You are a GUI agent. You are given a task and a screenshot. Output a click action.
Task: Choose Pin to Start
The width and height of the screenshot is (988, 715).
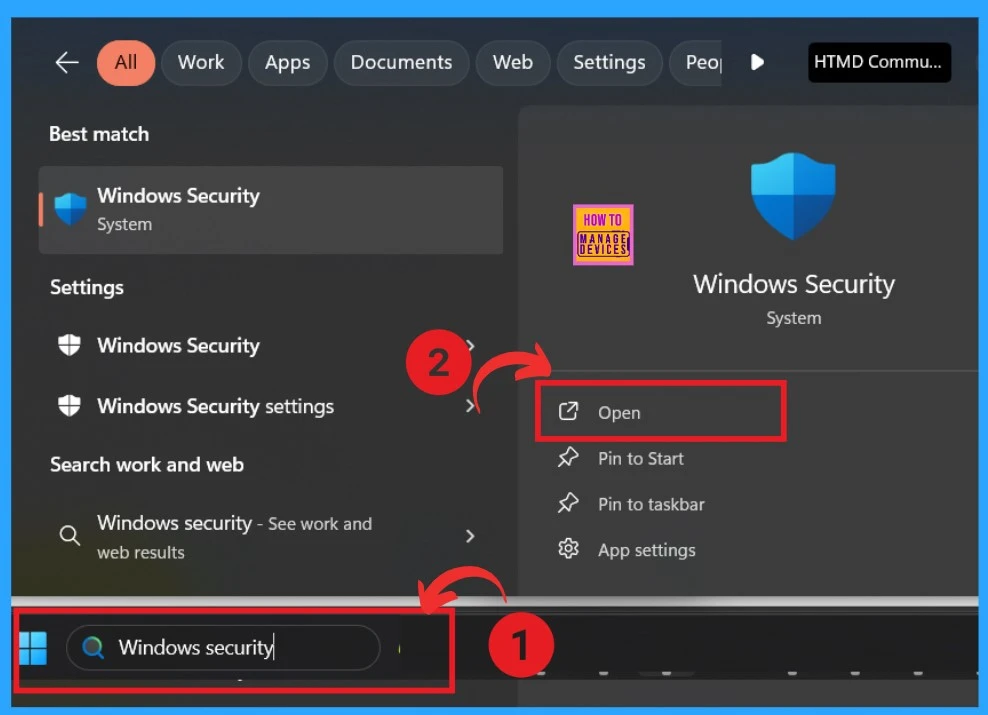[x=640, y=459]
